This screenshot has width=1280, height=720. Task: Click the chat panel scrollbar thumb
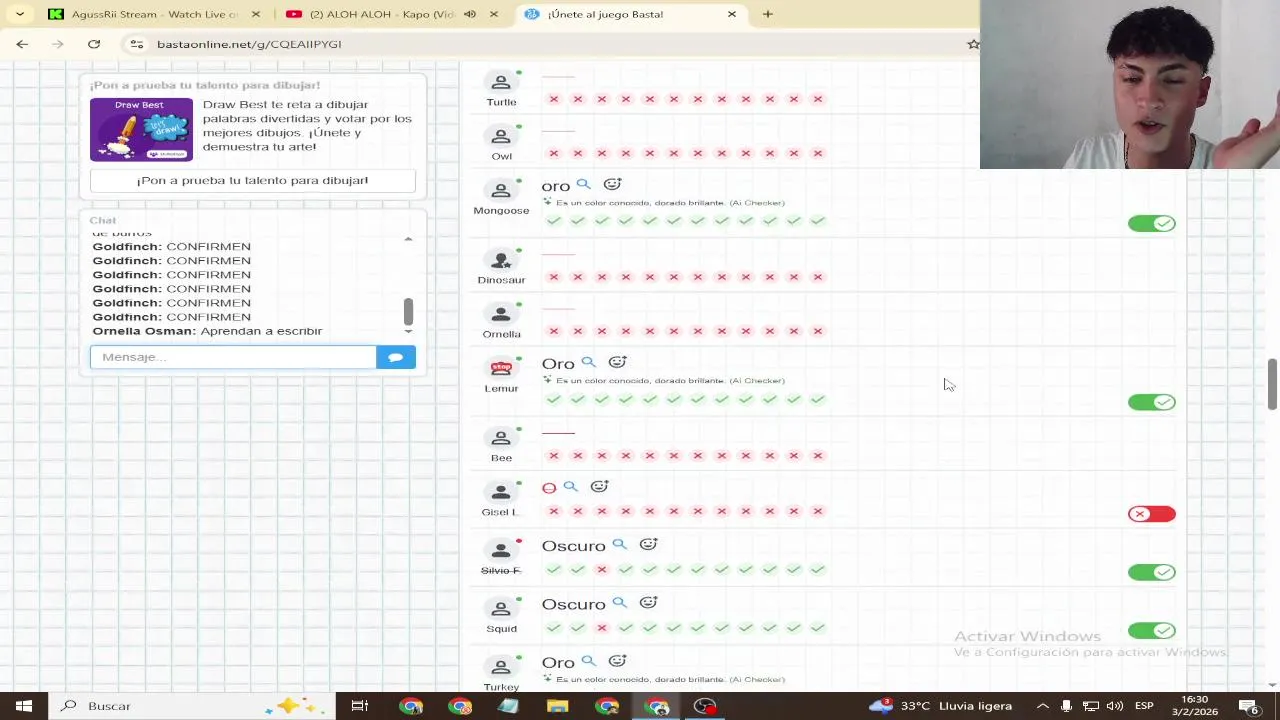(x=408, y=311)
